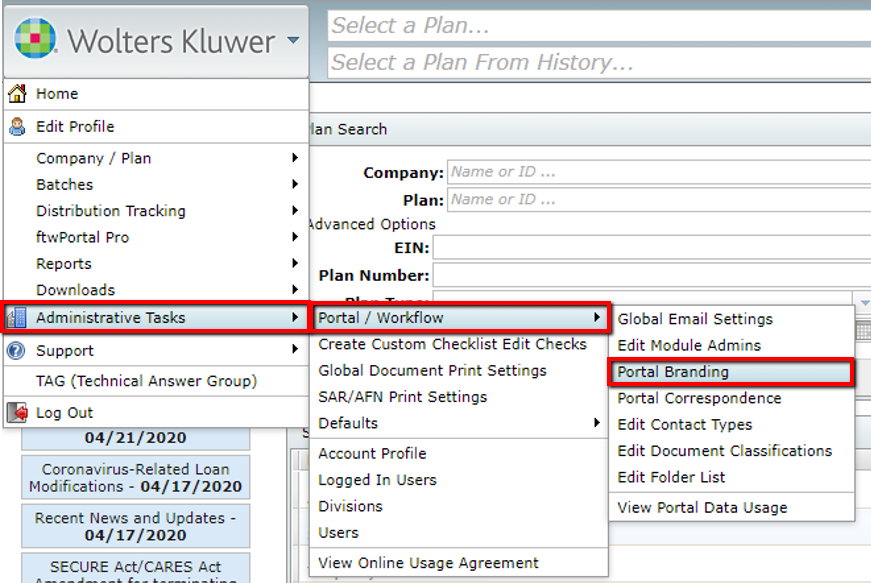Viewport: 871px width, 583px height.
Task: Click the Log Out door icon
Action: (x=17, y=413)
